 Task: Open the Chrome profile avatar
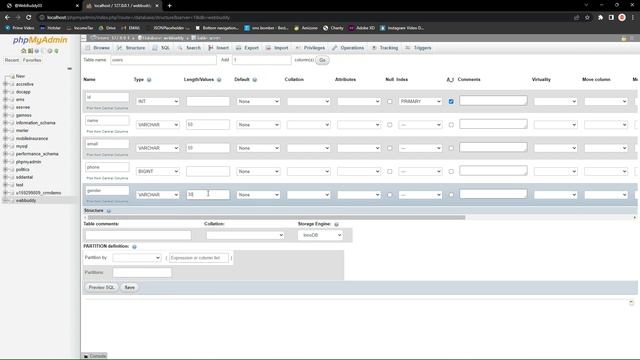[x=622, y=17]
